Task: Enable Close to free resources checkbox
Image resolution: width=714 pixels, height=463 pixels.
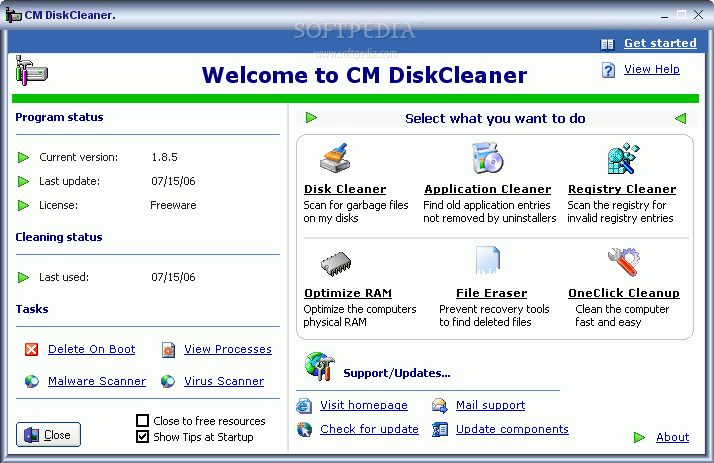Action: point(143,420)
